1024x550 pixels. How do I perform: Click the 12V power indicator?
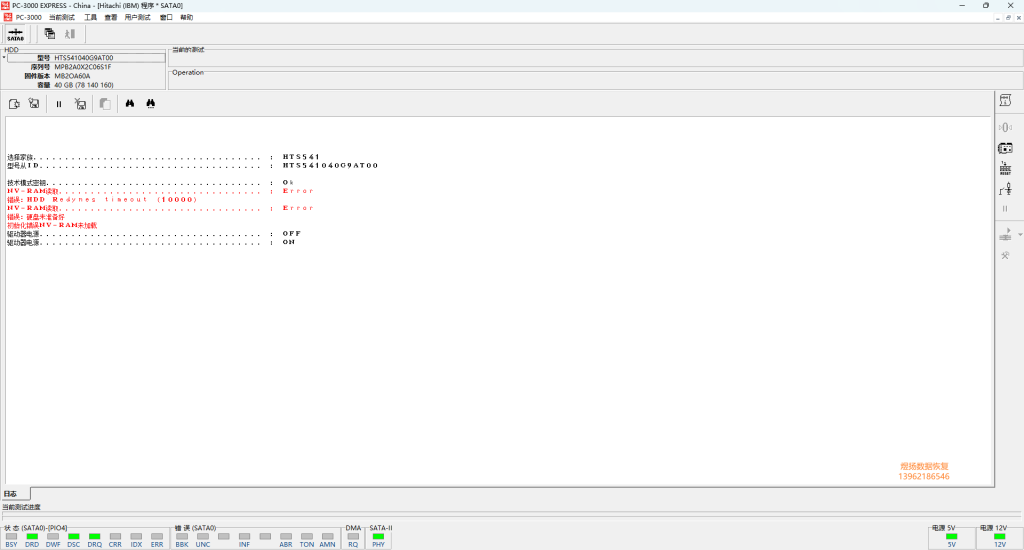coord(1000,540)
